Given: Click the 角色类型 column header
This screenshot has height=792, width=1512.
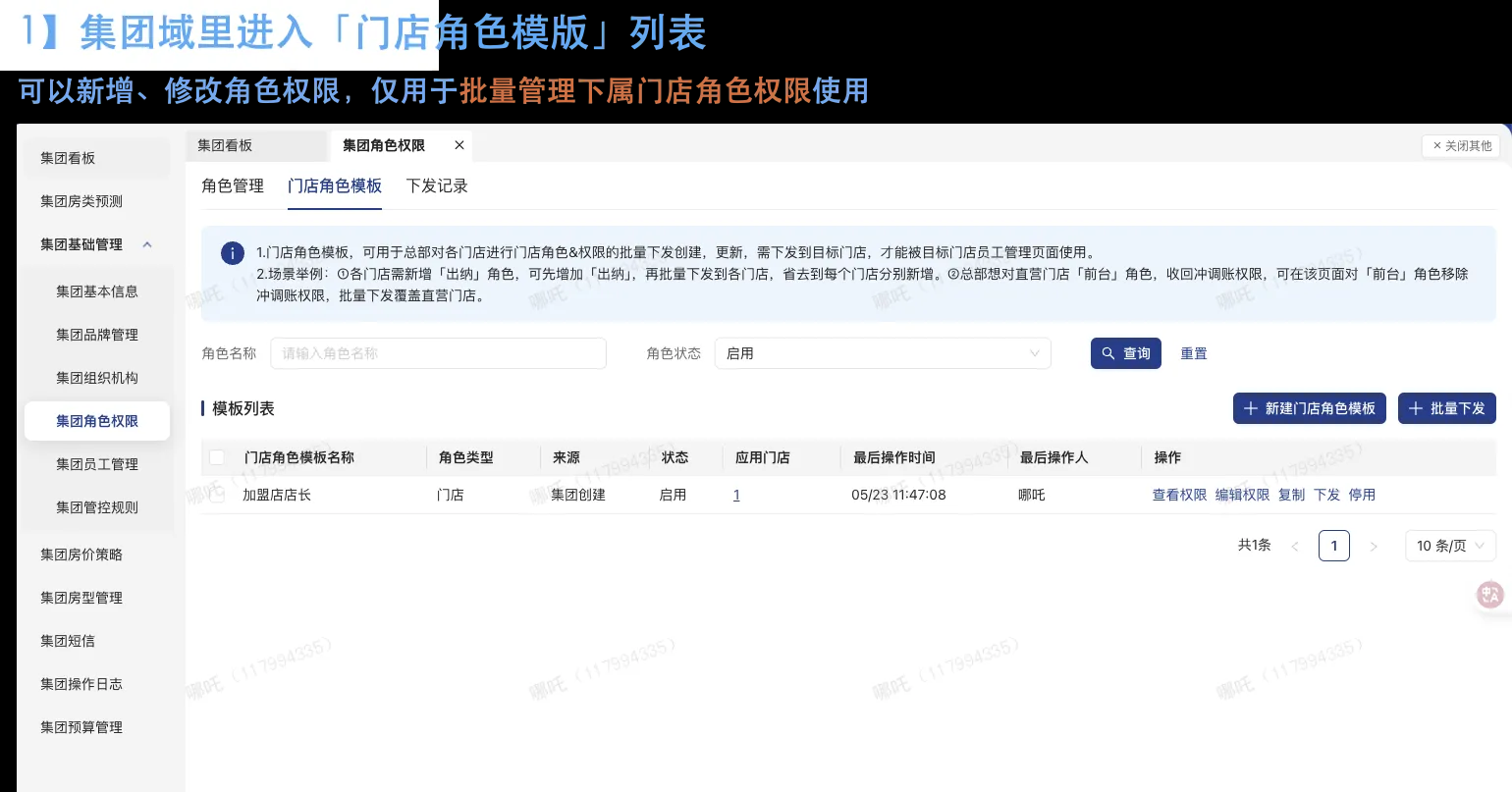Looking at the screenshot, I should point(466,457).
